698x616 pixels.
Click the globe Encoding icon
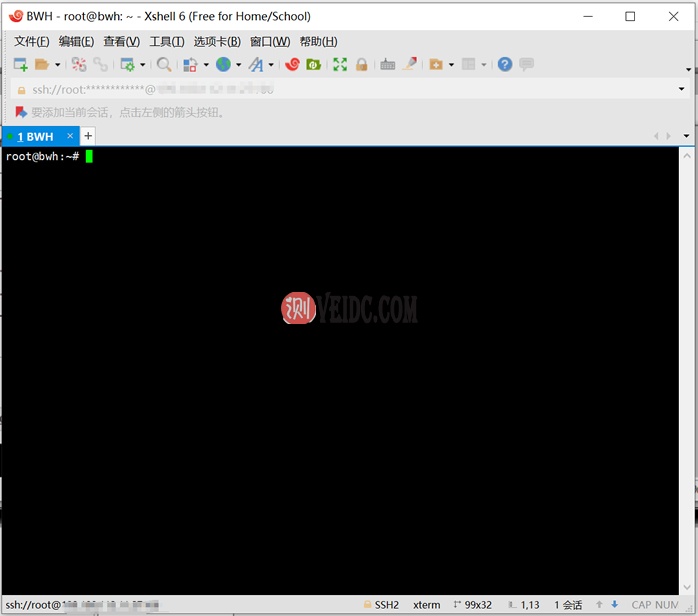pos(223,65)
